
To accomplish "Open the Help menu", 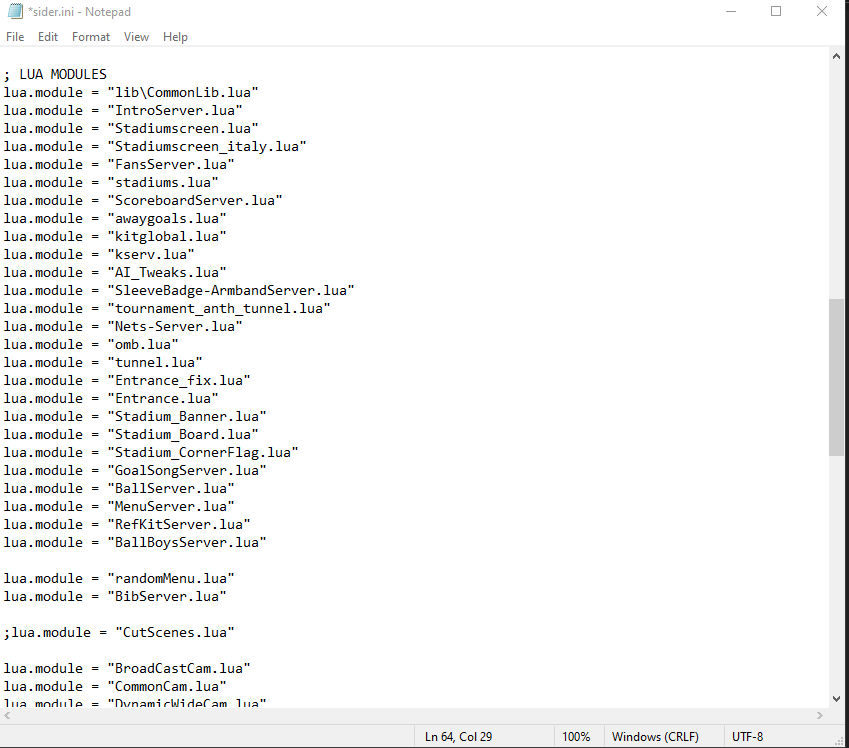I will [175, 37].
